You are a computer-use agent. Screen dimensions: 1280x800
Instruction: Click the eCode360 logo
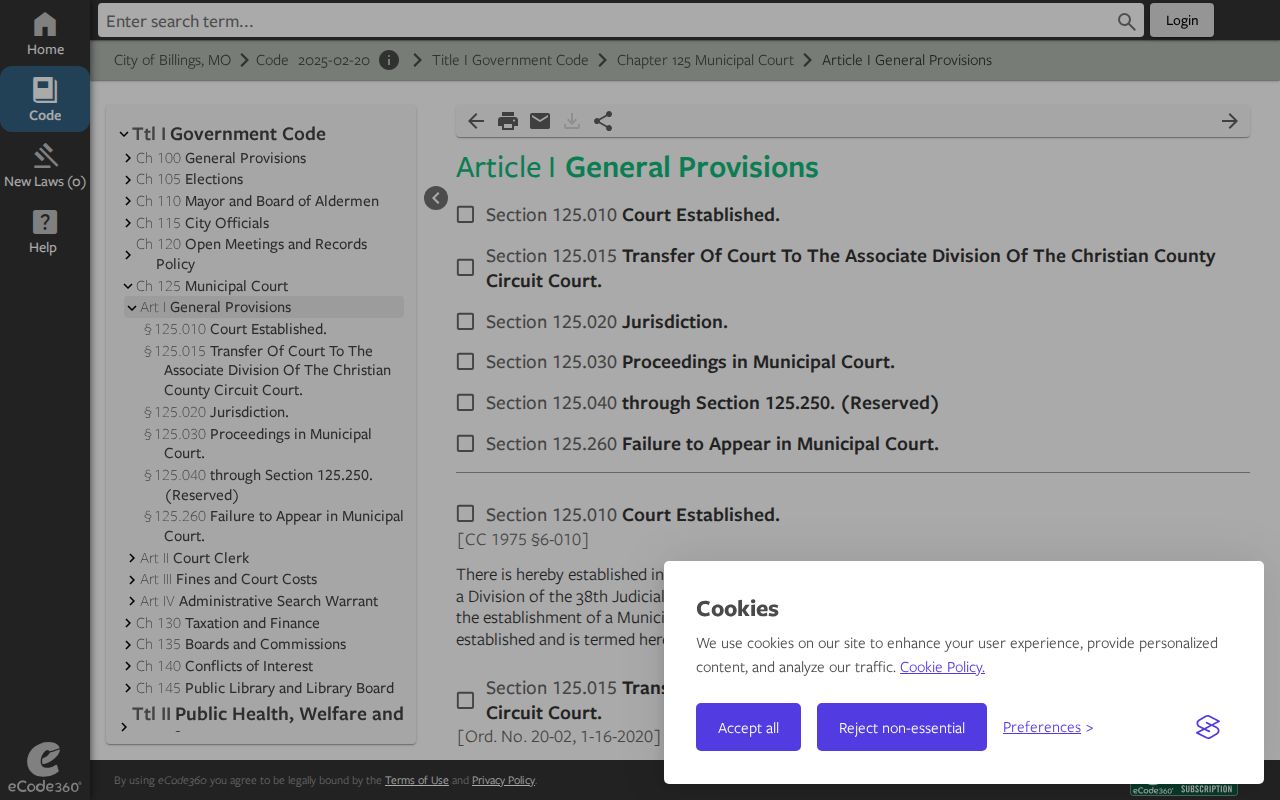pos(44,768)
